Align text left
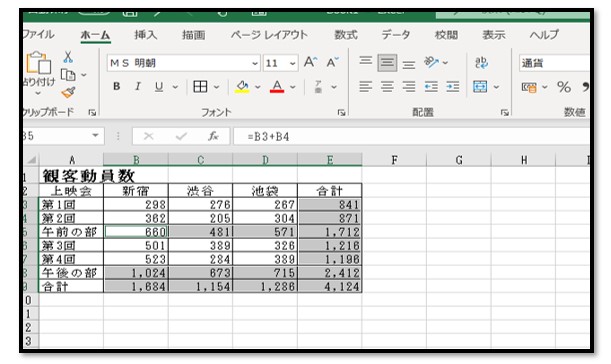 366,87
